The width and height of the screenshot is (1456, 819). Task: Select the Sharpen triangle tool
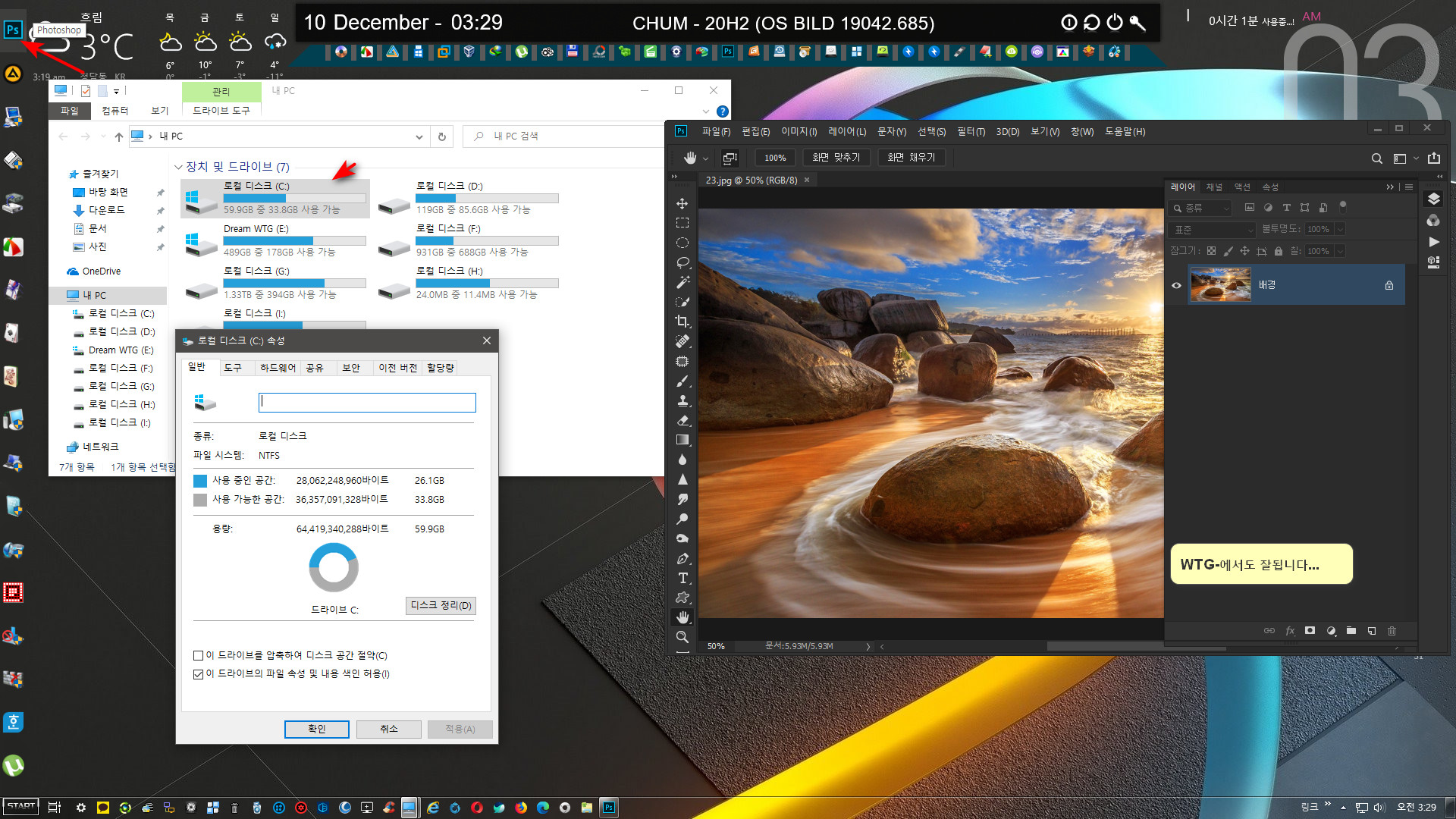pyautogui.click(x=682, y=479)
